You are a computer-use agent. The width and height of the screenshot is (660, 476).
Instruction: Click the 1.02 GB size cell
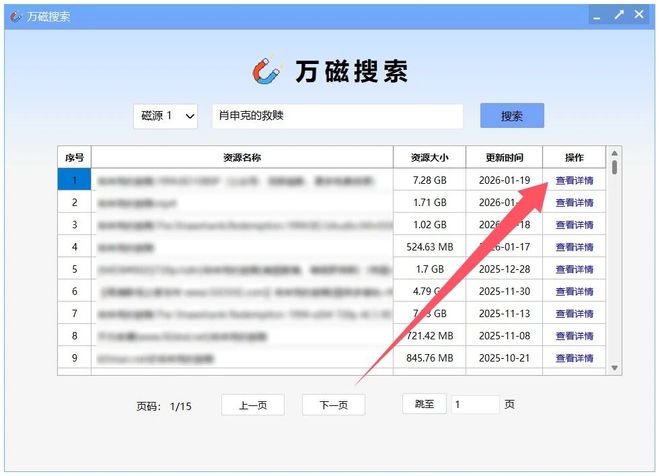[x=429, y=225]
